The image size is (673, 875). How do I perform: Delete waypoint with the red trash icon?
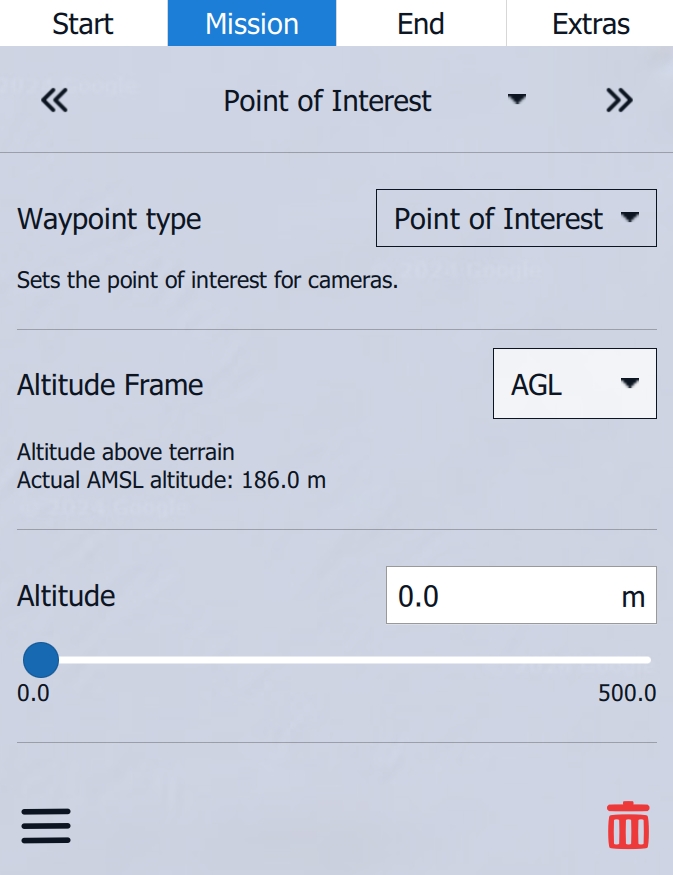coord(628,826)
